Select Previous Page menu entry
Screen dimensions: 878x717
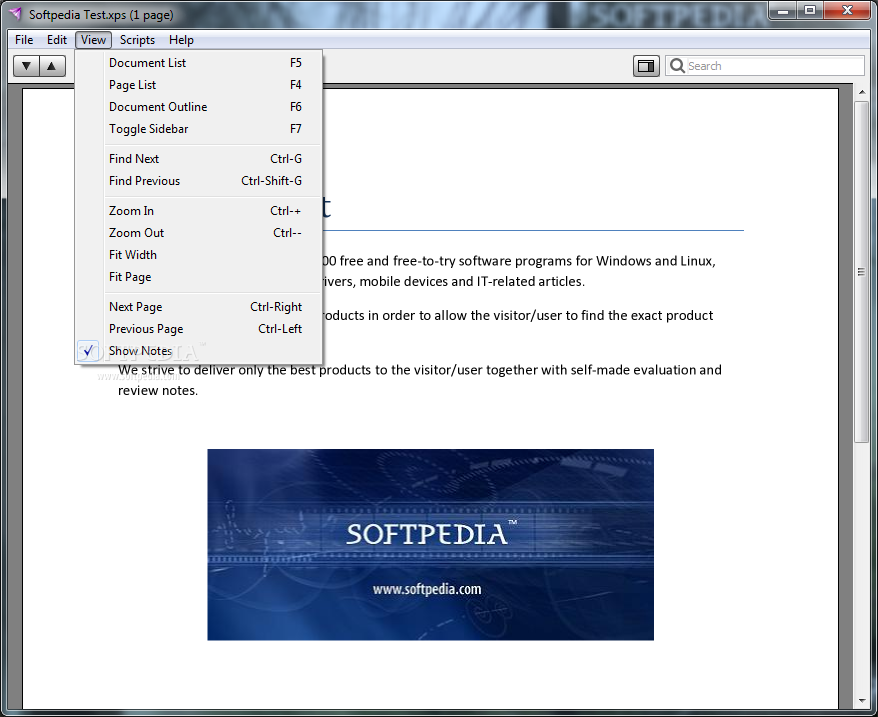coord(199,329)
